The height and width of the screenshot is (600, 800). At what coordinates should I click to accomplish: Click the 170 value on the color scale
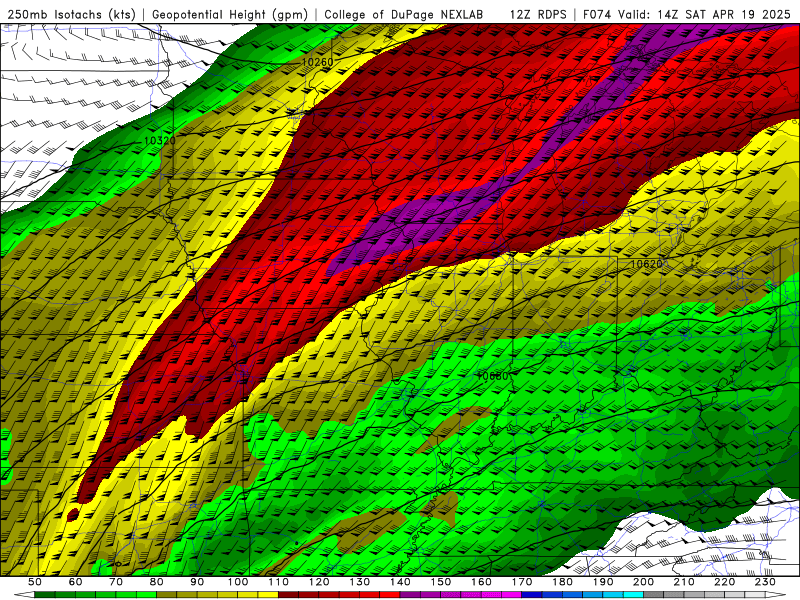click(x=522, y=582)
